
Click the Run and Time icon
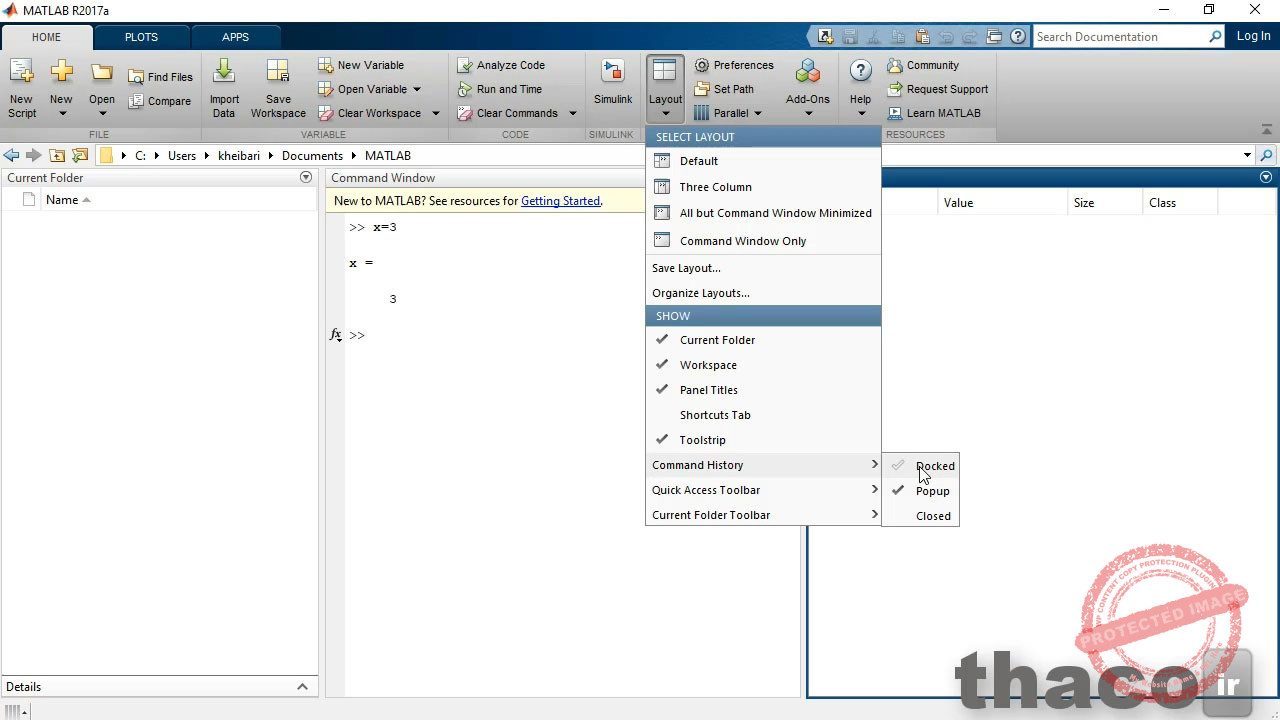[x=506, y=89]
